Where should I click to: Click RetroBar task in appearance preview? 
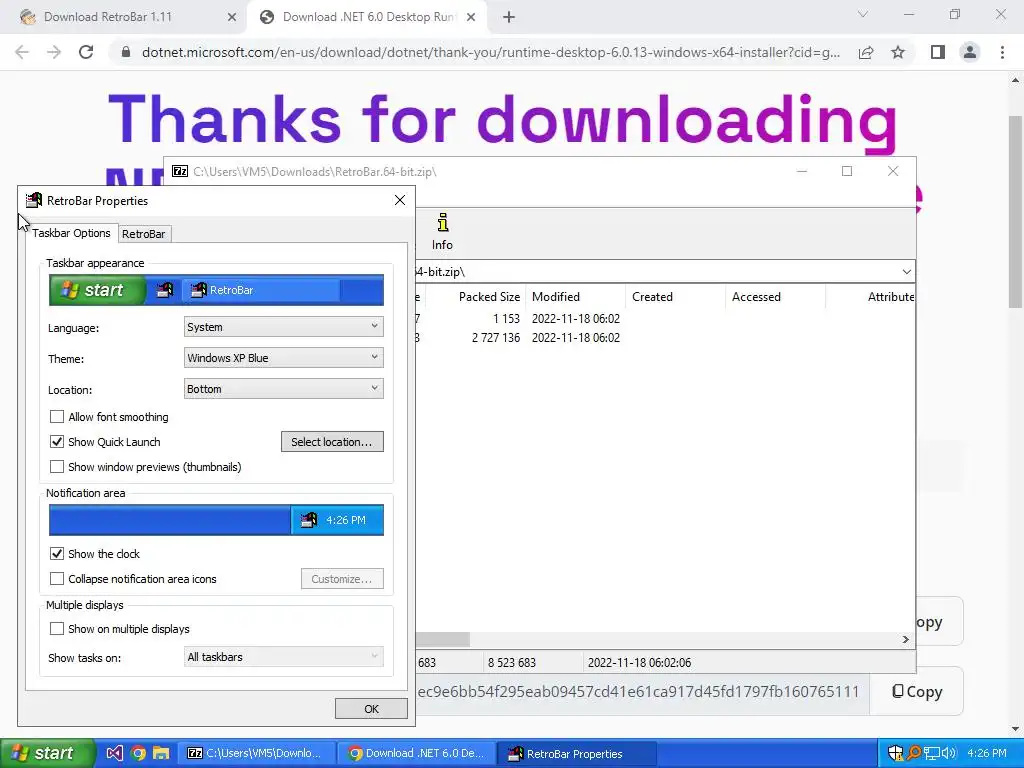pos(261,290)
